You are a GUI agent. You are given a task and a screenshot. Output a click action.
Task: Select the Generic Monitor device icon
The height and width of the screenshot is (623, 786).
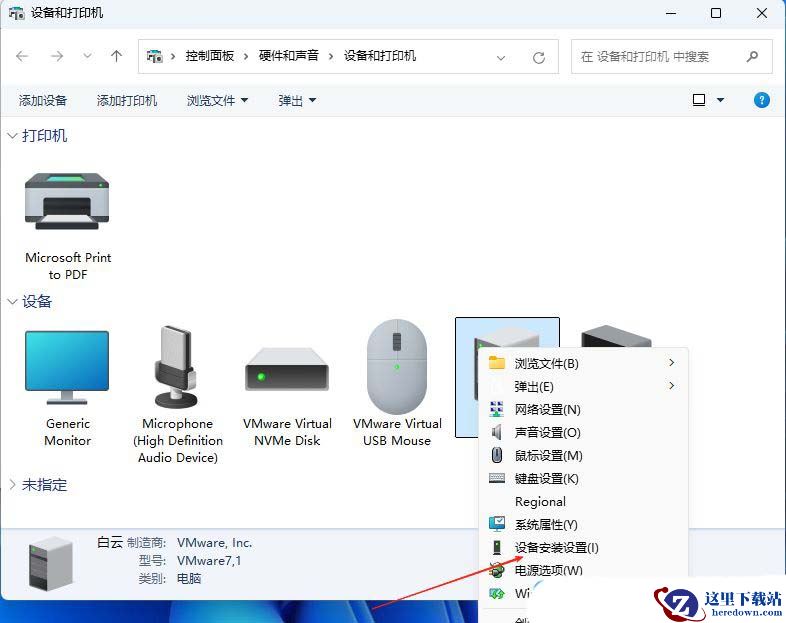pyautogui.click(x=67, y=367)
